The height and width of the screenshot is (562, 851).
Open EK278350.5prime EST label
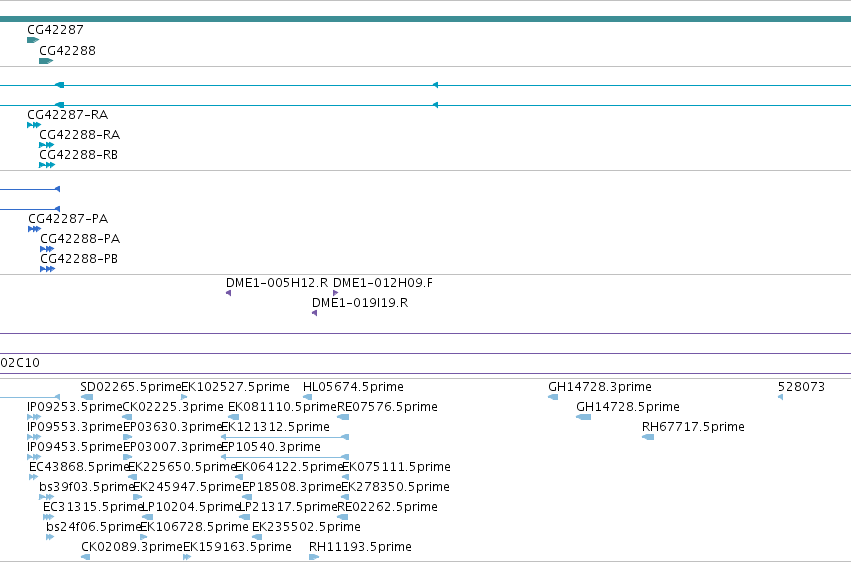point(395,487)
